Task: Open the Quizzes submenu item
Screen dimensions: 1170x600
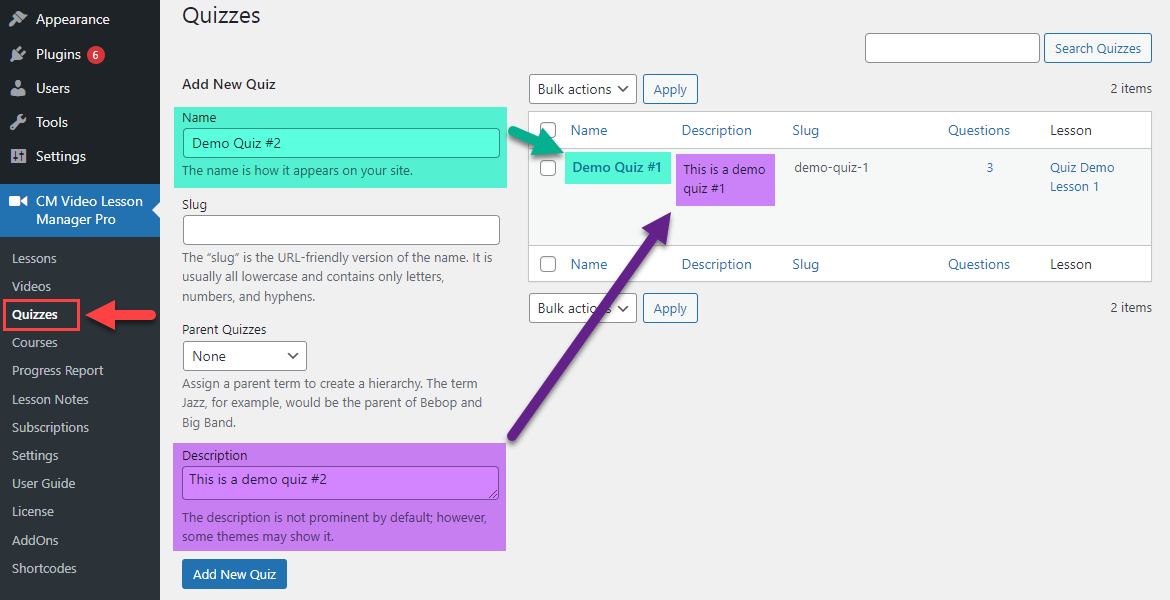Action: (x=35, y=314)
